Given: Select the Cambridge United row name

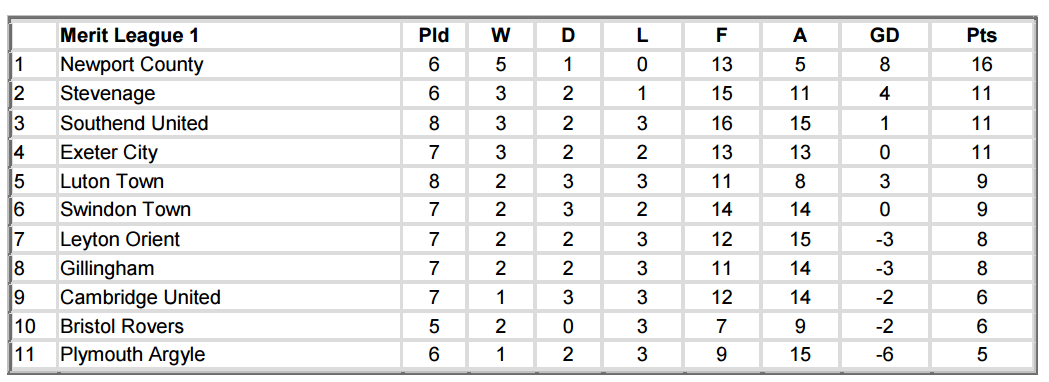Looking at the screenshot, I should point(140,297).
